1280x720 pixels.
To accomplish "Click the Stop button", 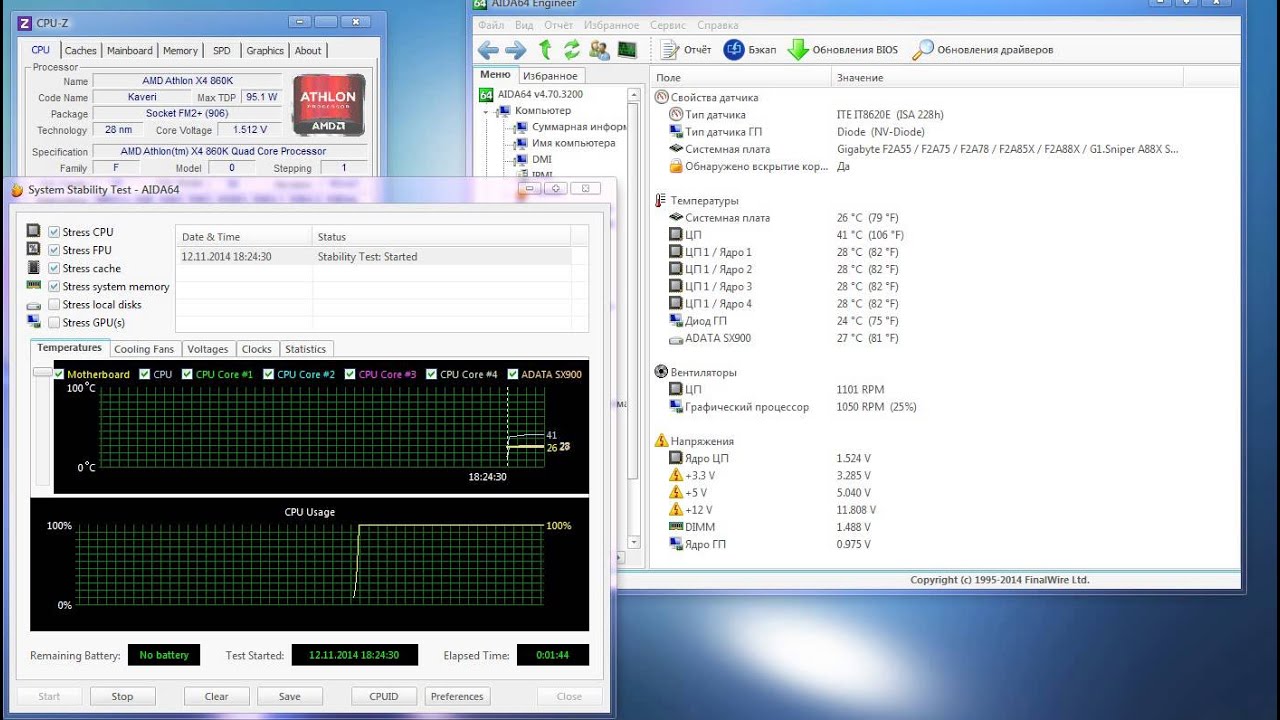I will tap(122, 696).
